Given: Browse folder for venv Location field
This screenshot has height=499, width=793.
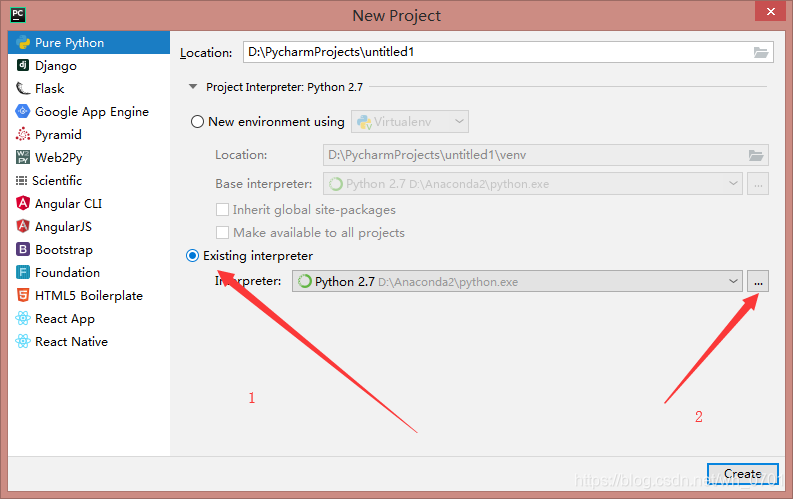Looking at the screenshot, I should (x=756, y=155).
